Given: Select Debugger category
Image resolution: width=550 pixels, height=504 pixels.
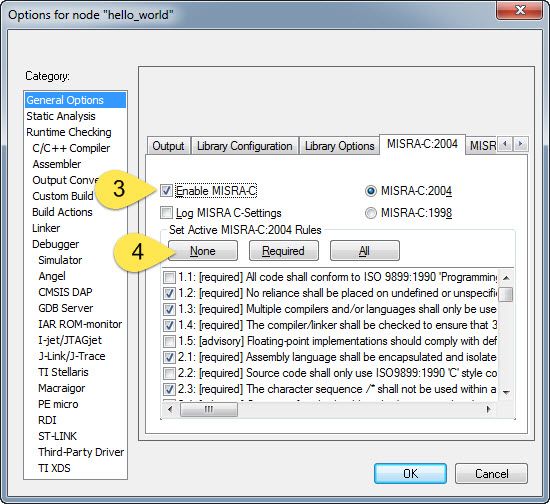Looking at the screenshot, I should [75, 244].
